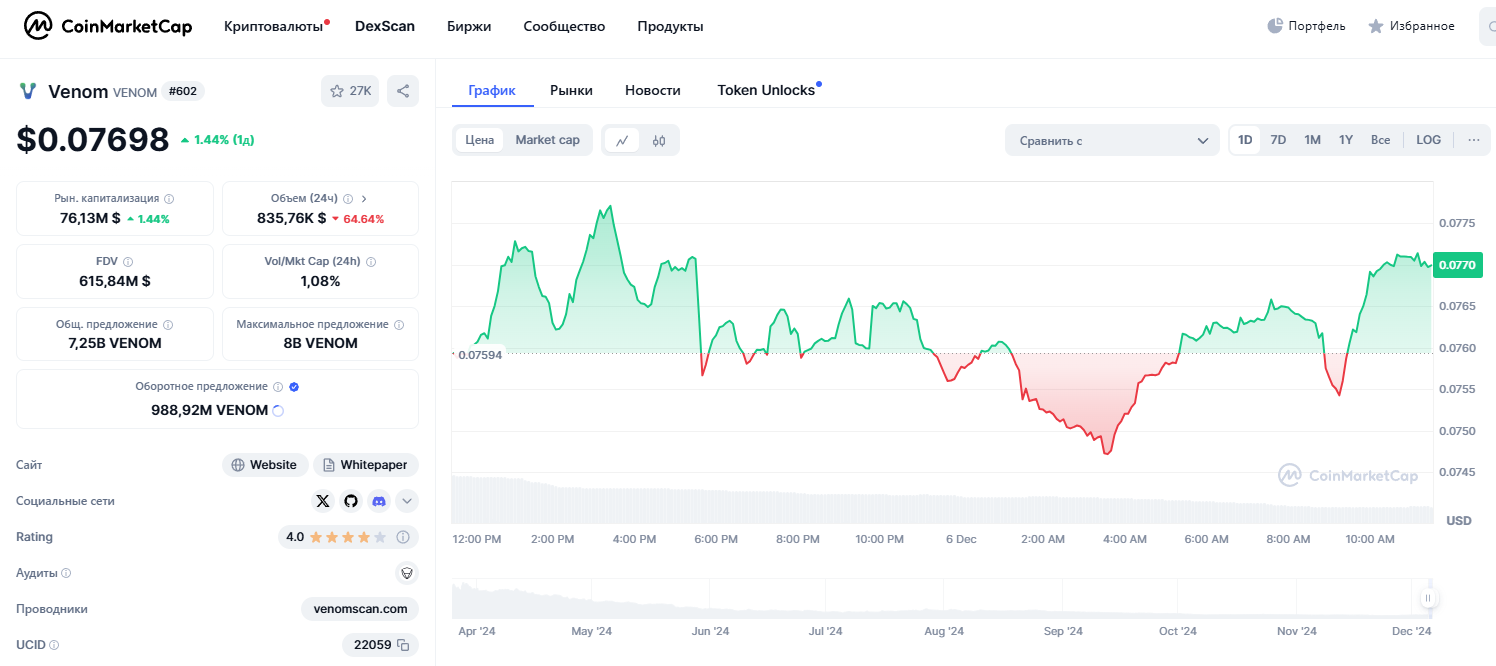Screen dimensions: 1496x666
Task: Grab the chart range slider handle
Action: tap(1428, 598)
